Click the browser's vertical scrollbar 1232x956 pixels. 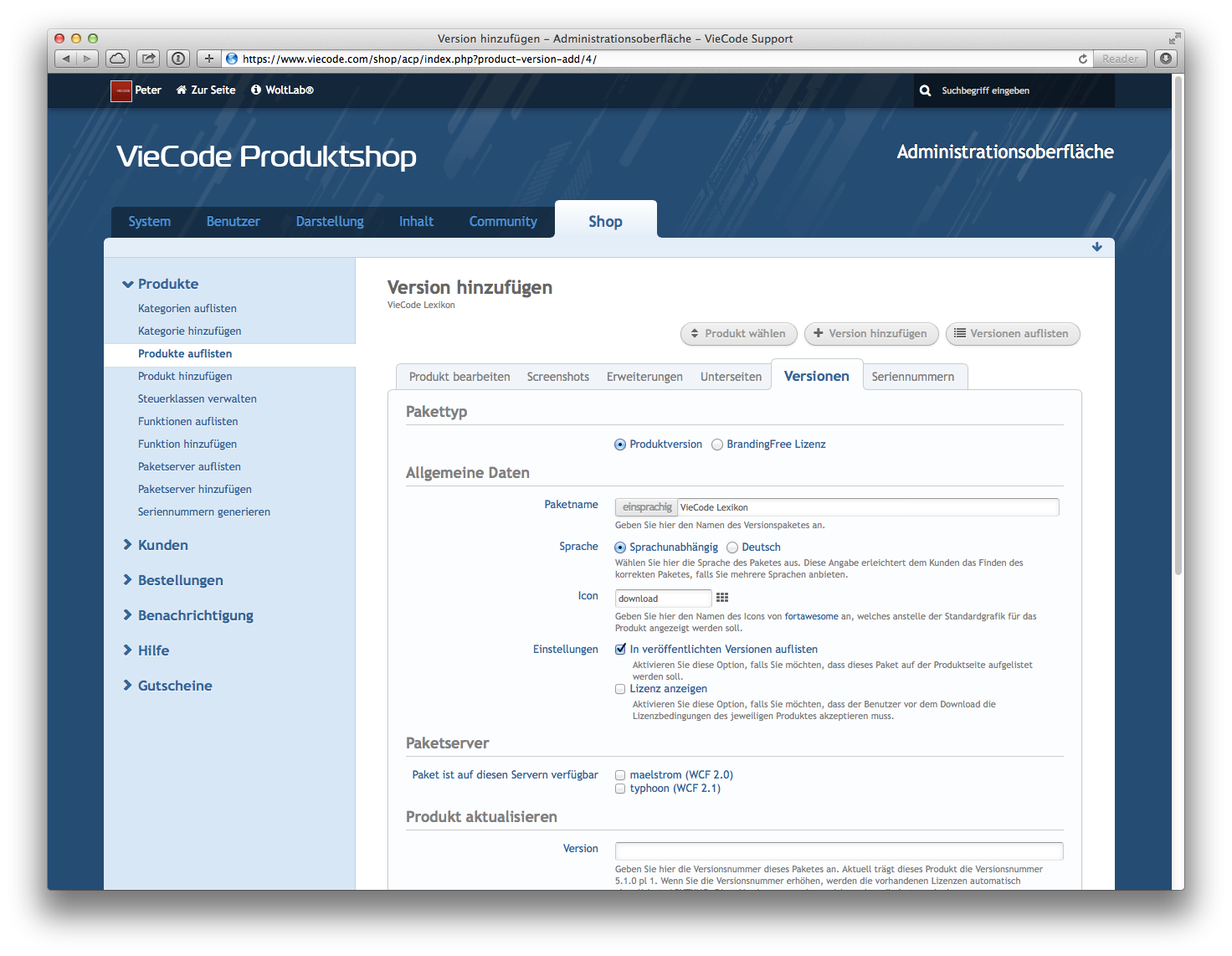point(1178,335)
